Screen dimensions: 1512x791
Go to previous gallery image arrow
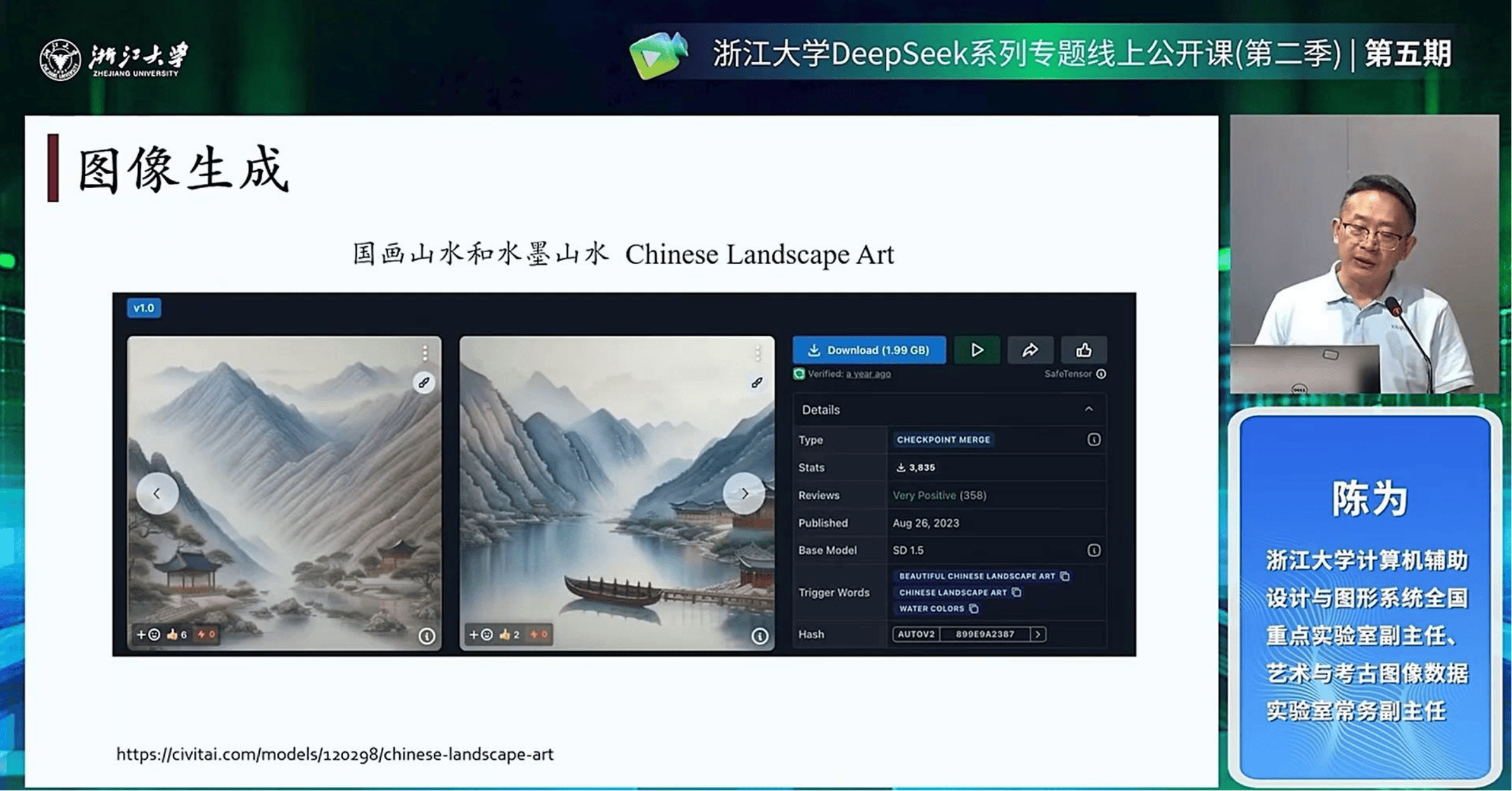click(x=157, y=493)
